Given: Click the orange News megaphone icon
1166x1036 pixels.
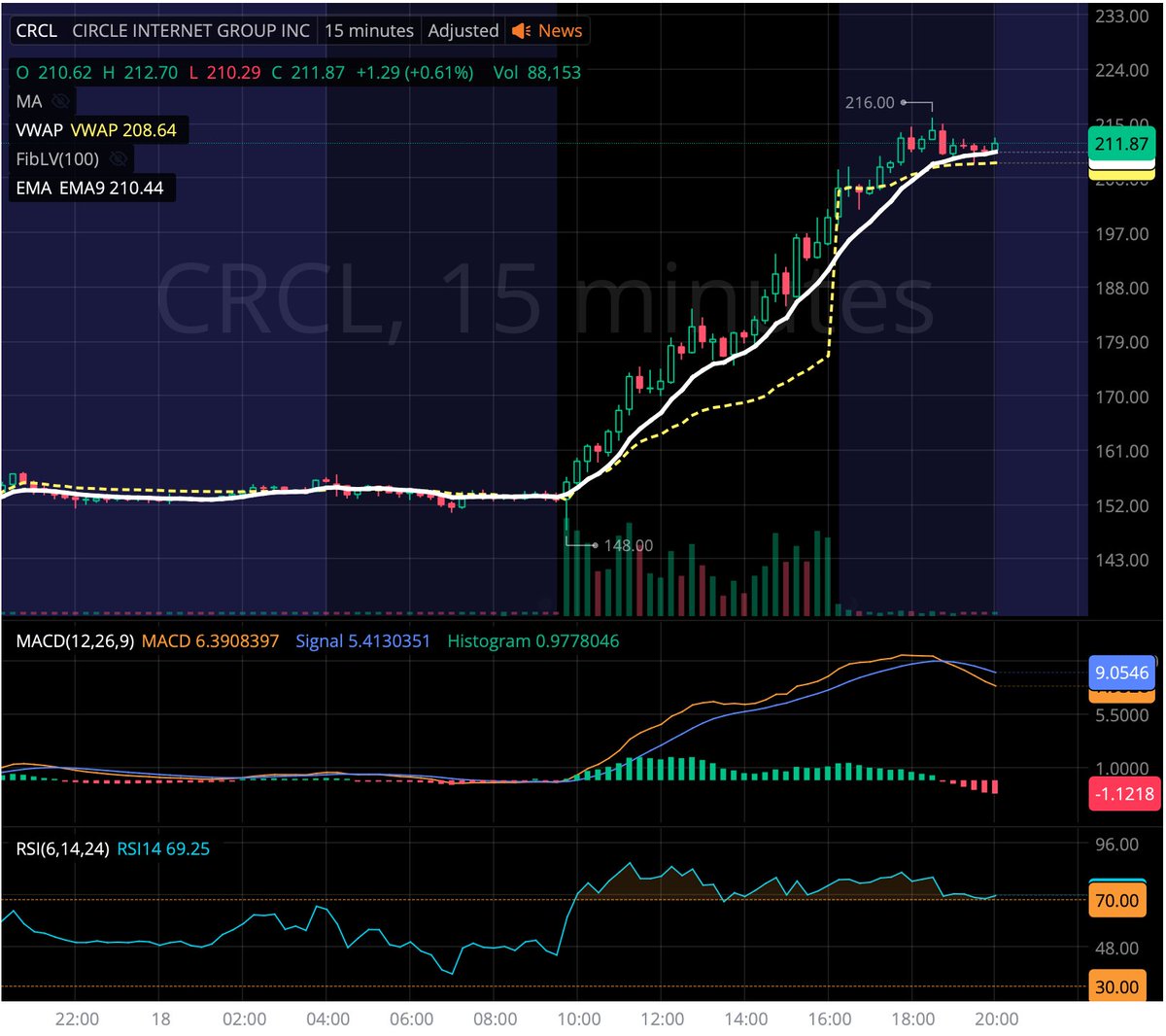Looking at the screenshot, I should coord(522,31).
